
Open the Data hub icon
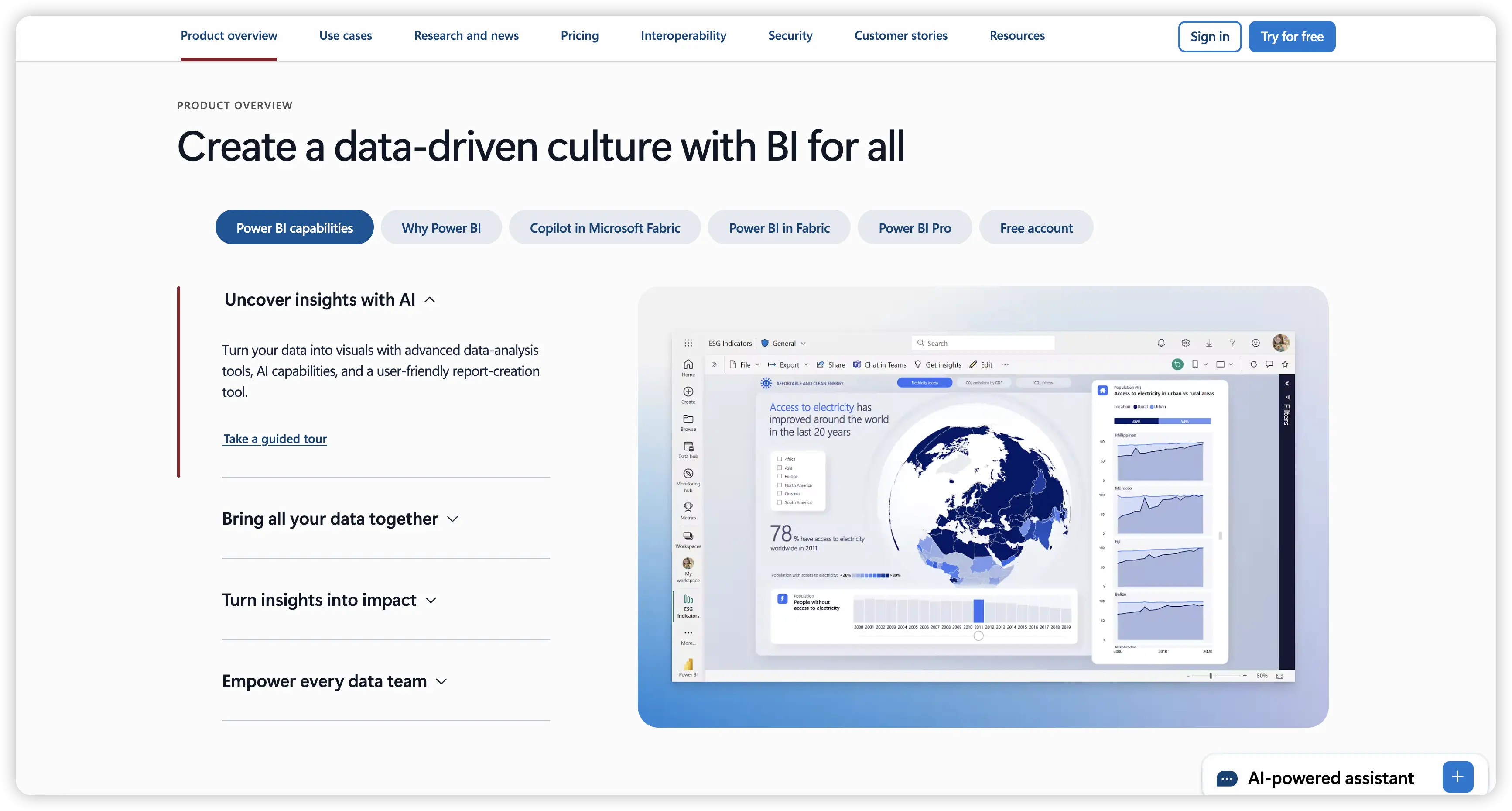click(688, 447)
